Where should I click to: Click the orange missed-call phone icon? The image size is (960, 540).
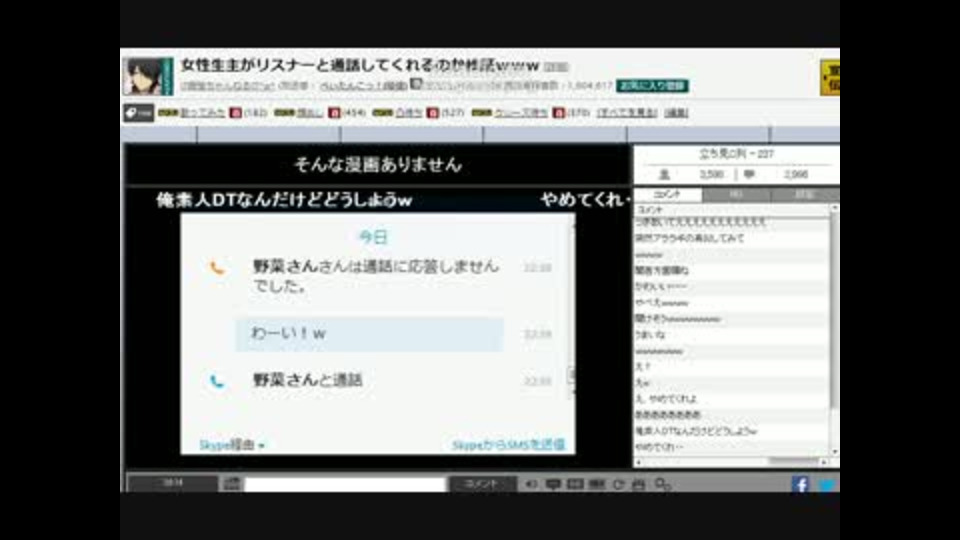[x=217, y=268]
